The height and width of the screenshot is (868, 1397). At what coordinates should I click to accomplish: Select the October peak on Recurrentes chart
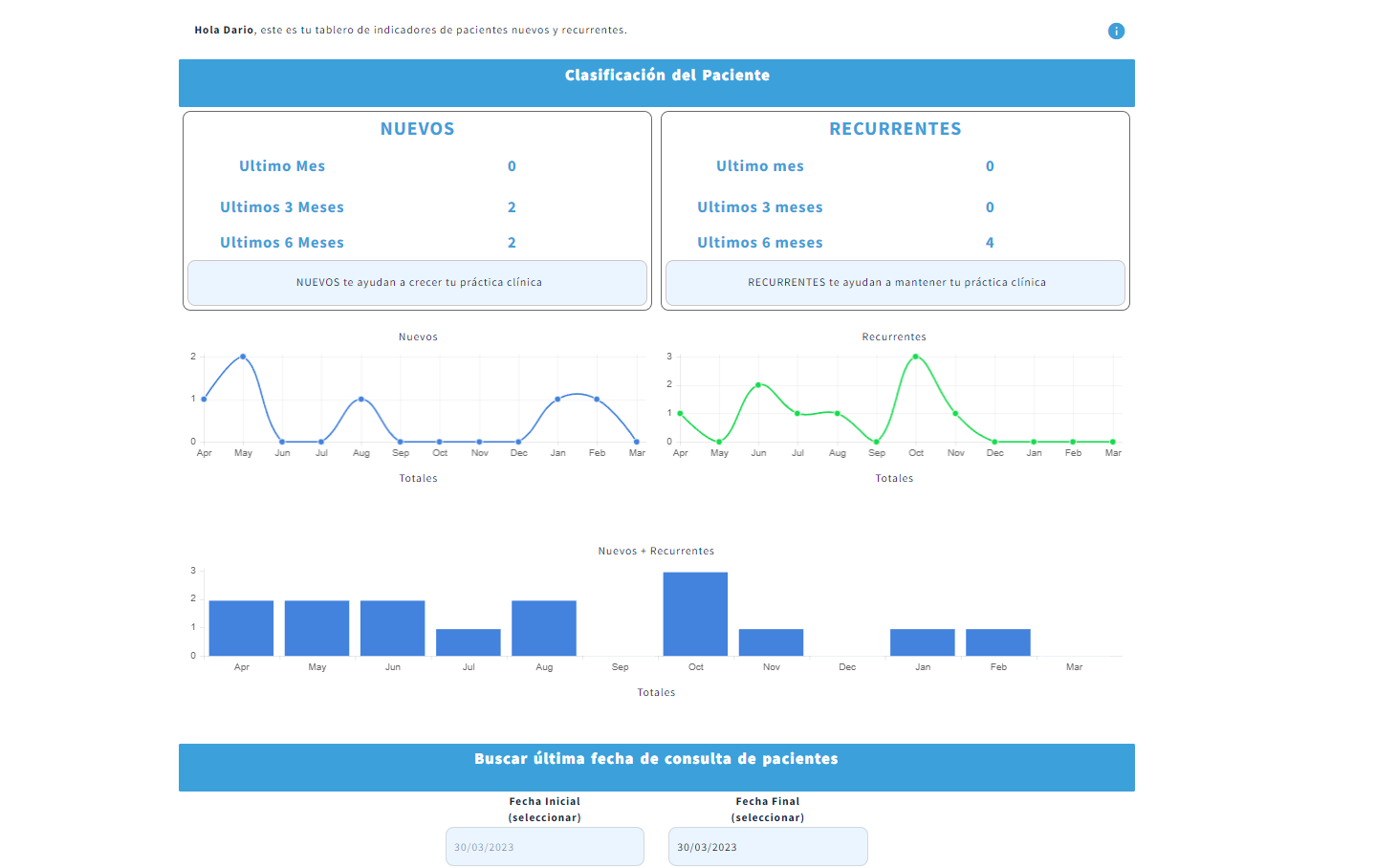coord(916,356)
